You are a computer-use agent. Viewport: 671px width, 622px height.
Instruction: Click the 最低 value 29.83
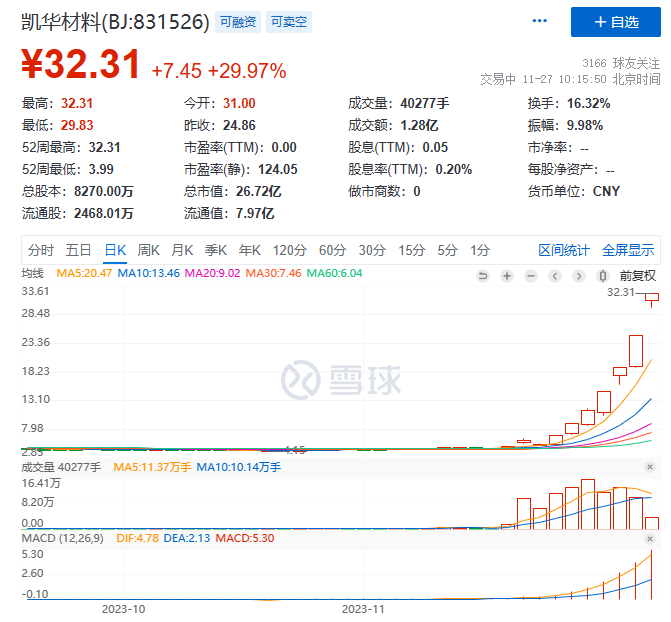click(x=77, y=125)
